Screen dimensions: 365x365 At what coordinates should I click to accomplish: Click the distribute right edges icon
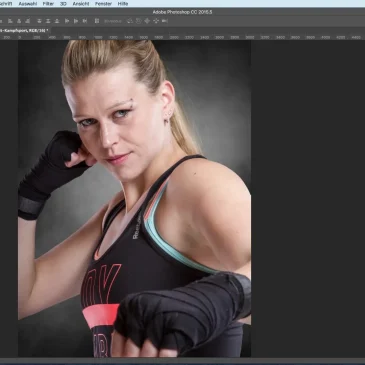[85, 21]
